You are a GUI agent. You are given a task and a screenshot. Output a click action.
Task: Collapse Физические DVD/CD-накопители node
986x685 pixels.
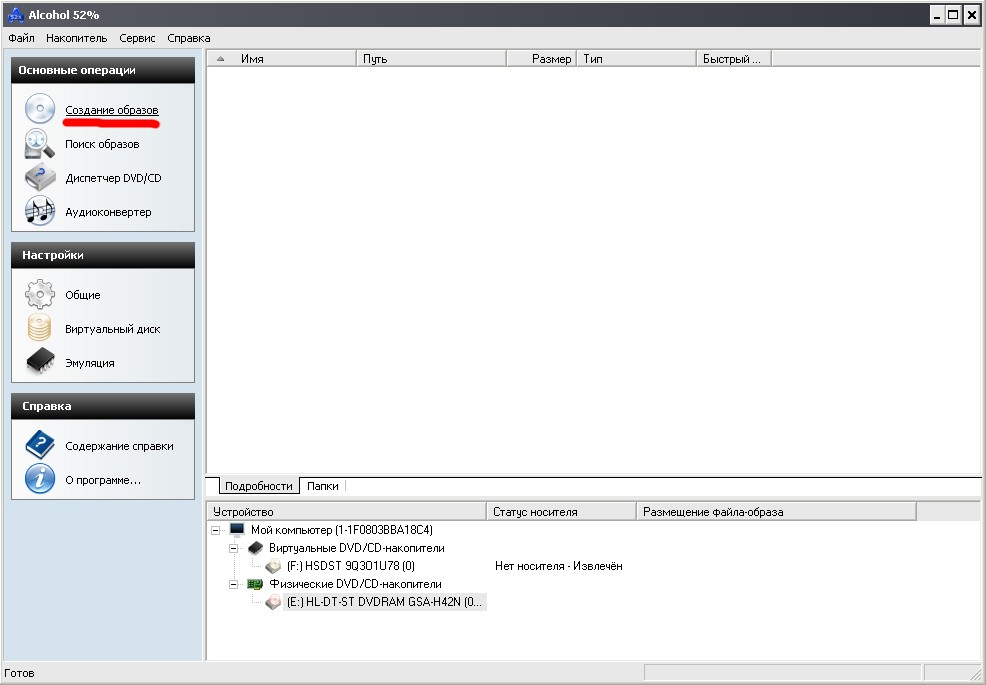[x=233, y=584]
